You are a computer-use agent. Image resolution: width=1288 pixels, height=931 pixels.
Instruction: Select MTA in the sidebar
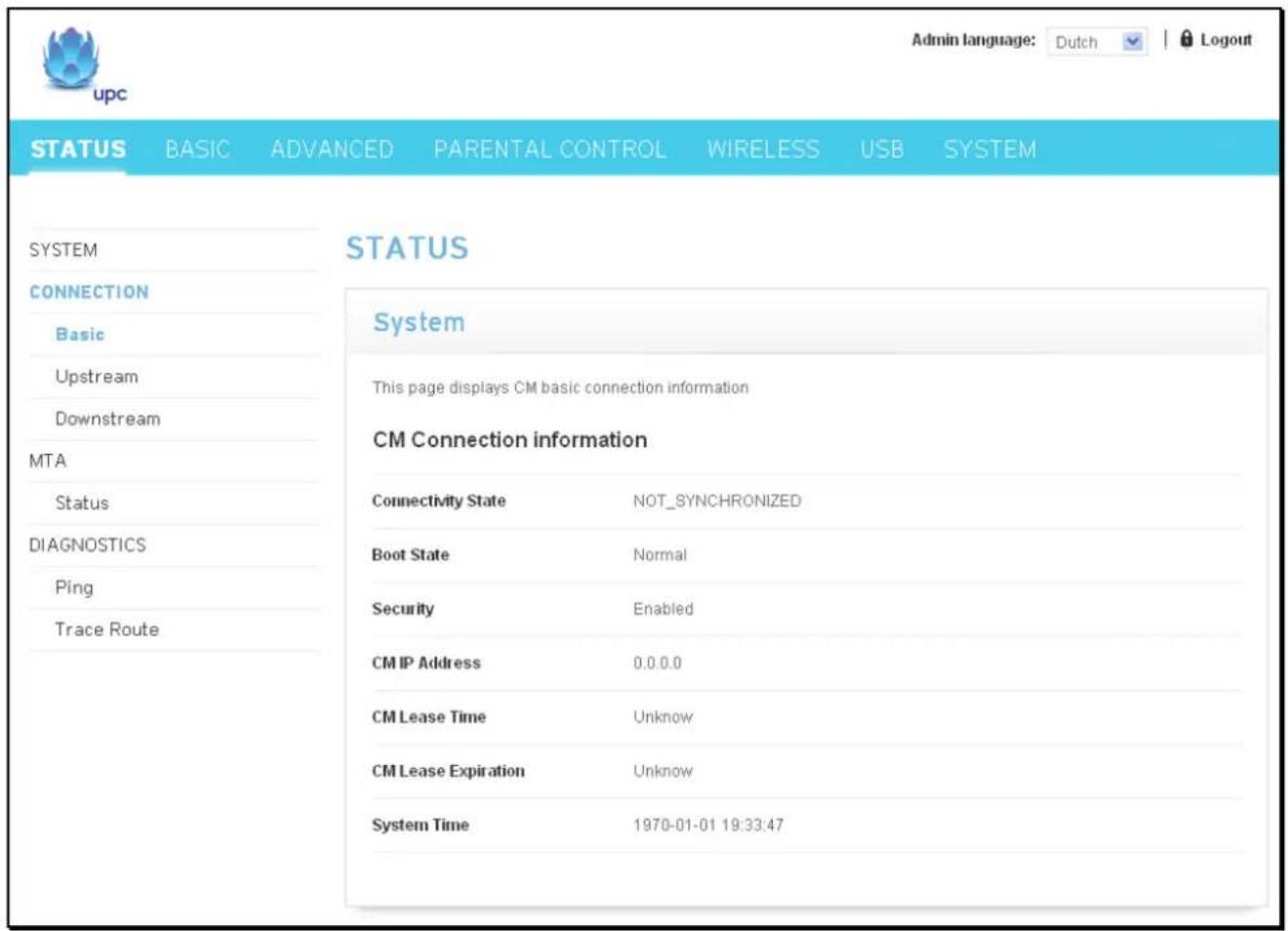[x=48, y=461]
